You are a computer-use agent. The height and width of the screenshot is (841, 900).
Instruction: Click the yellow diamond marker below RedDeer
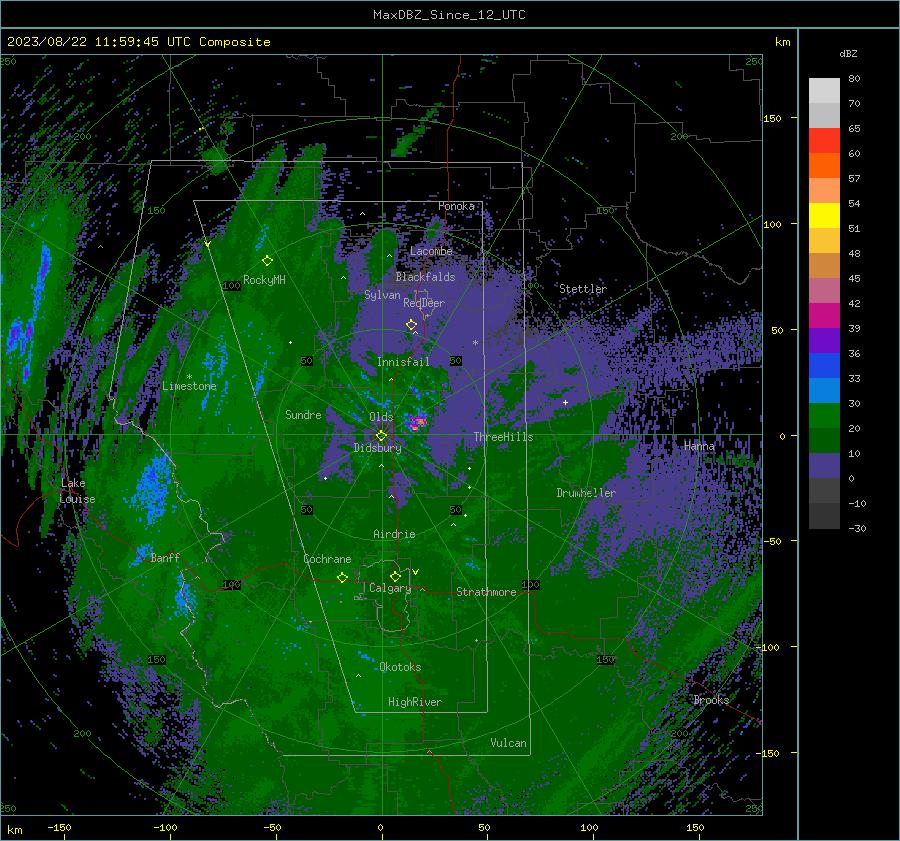(x=411, y=325)
